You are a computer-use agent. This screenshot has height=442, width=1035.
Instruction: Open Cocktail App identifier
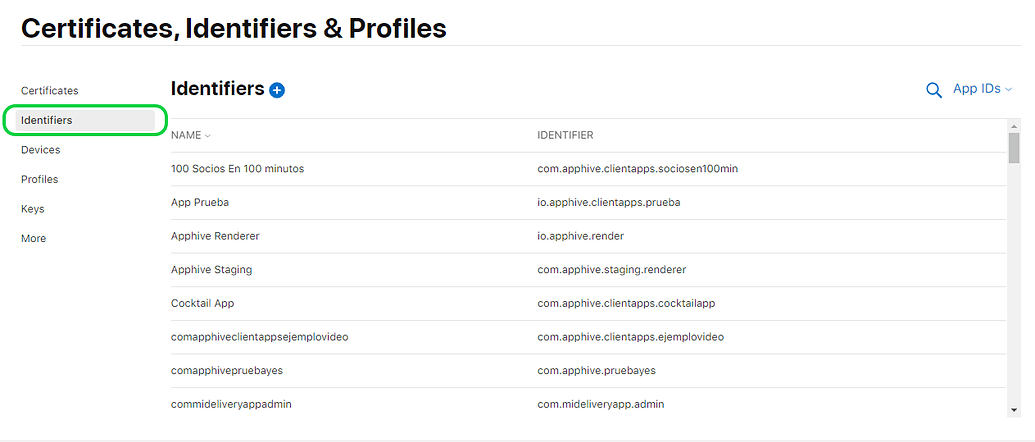pyautogui.click(x=586, y=303)
